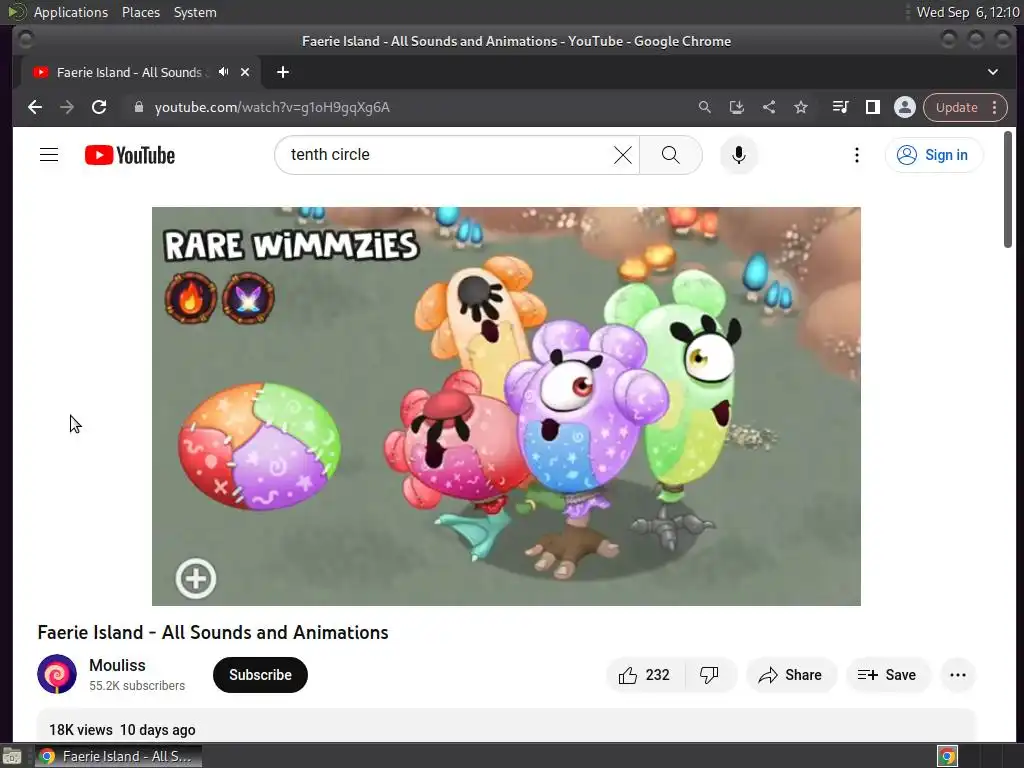Screen dimensions: 1024x768
Task: Click the page vertical scrollbar
Action: click(x=1008, y=189)
